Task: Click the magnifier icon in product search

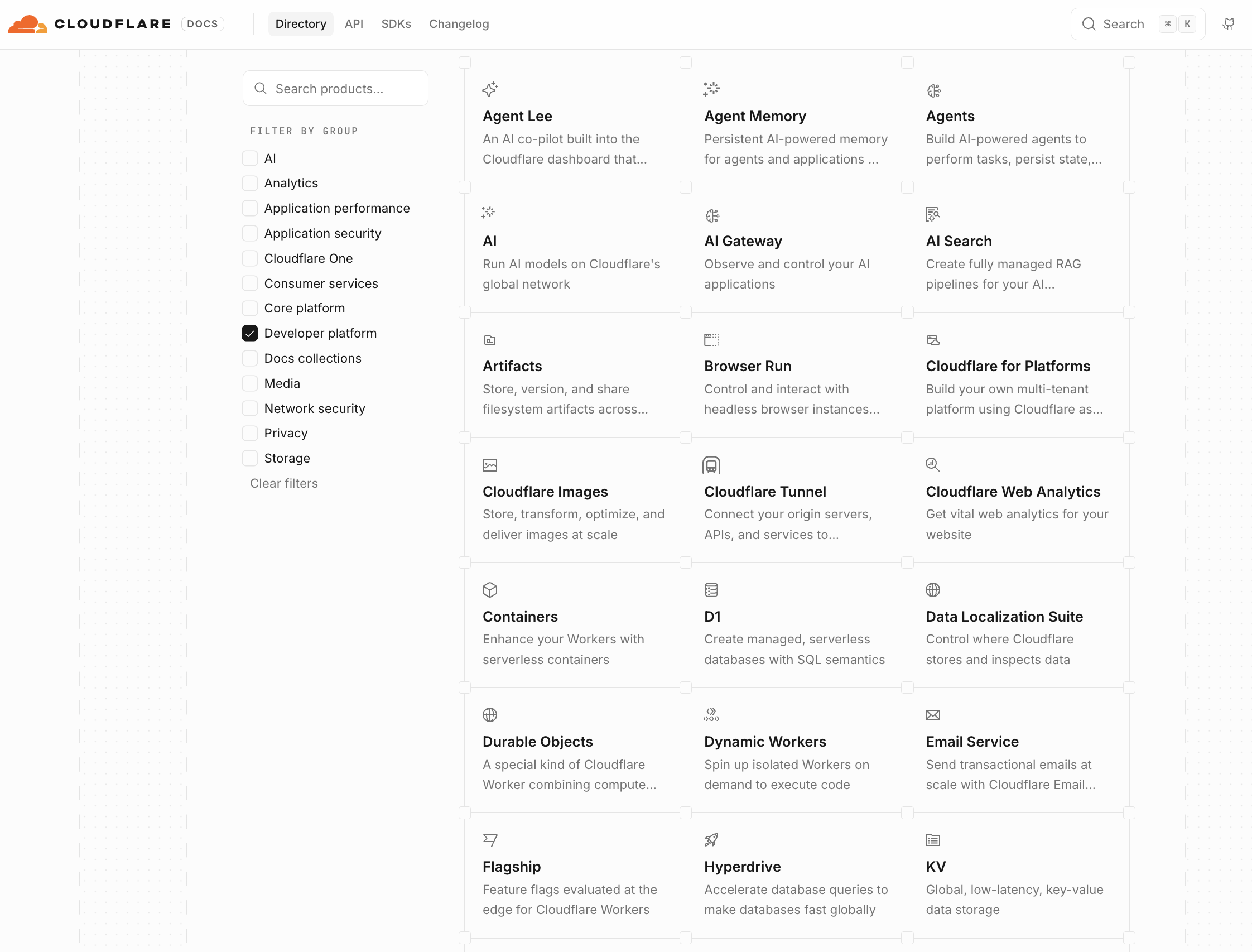Action: coord(261,88)
